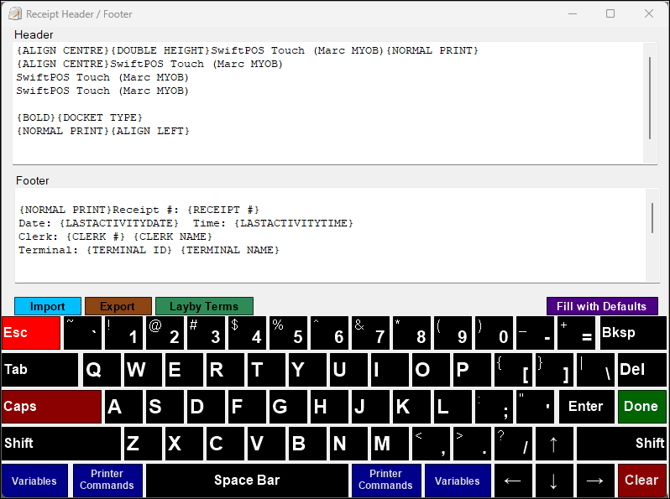This screenshot has width=670, height=499.
Task: Click the Del key
Action: (642, 370)
